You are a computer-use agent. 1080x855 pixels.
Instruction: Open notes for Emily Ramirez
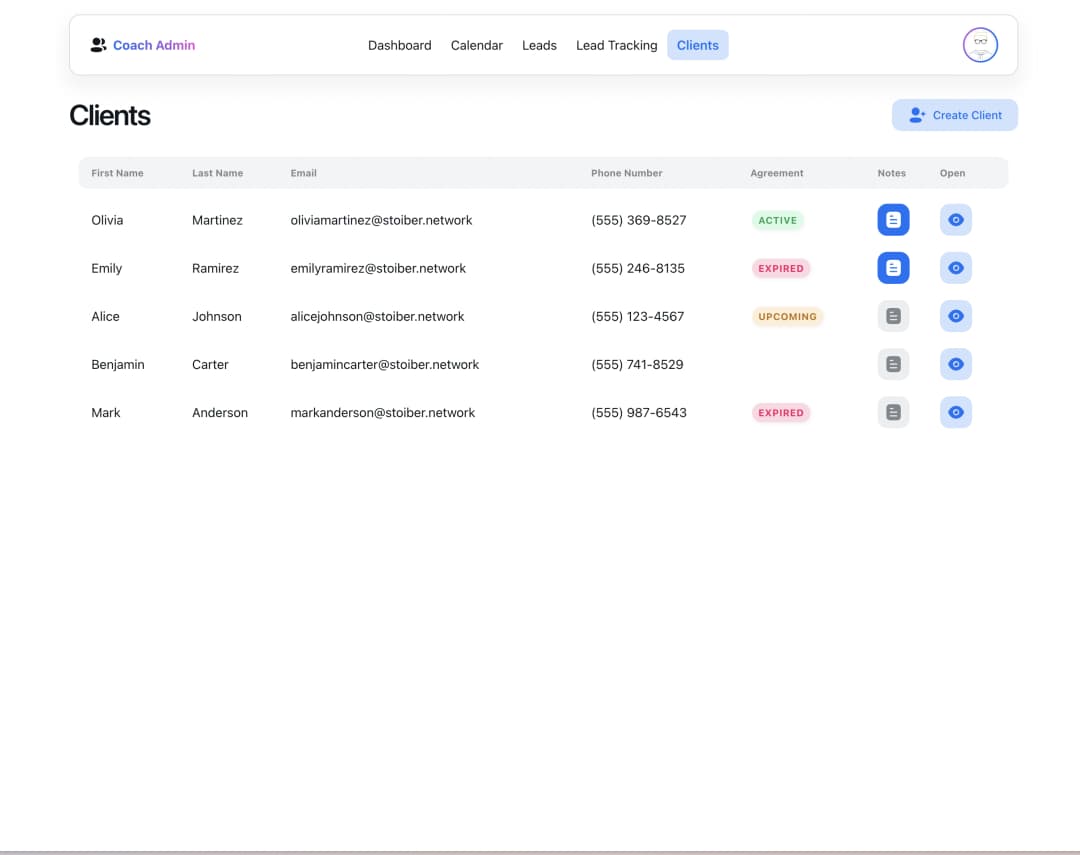click(893, 268)
